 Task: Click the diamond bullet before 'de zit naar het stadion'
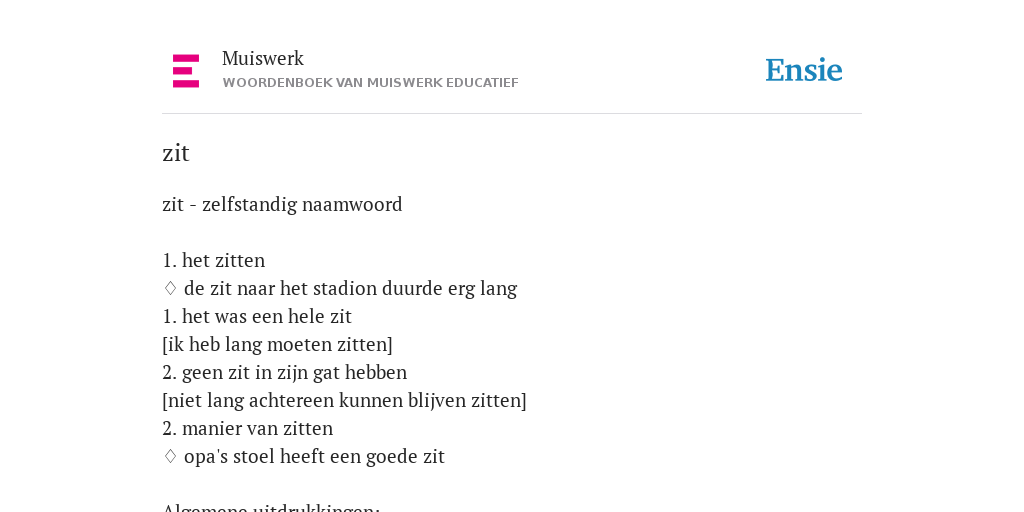click(170, 289)
